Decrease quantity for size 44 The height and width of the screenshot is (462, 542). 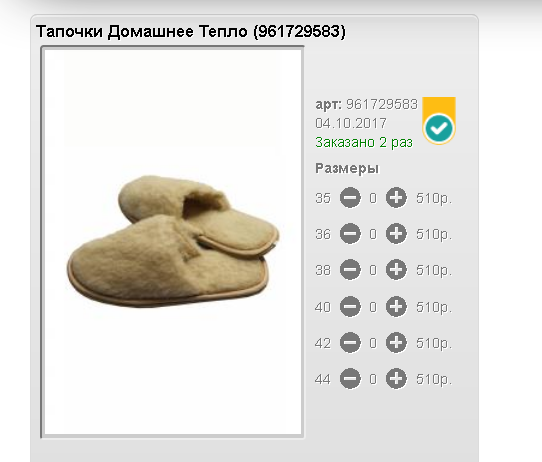coord(350,379)
